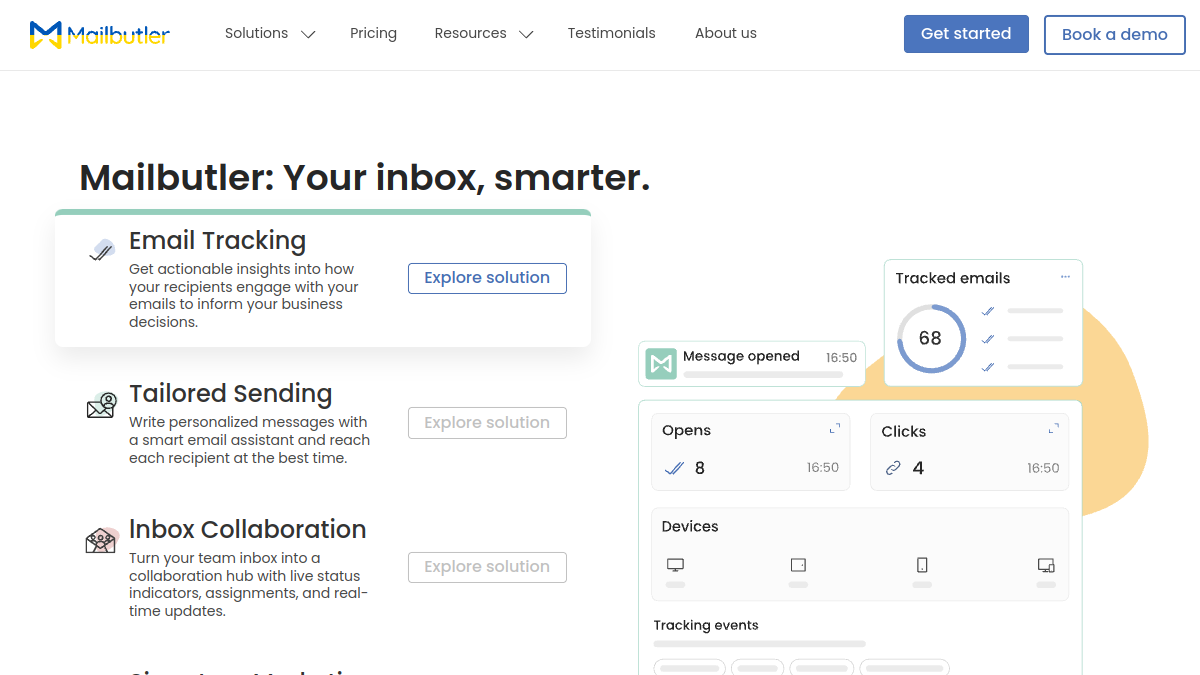Image resolution: width=1200 pixels, height=675 pixels.
Task: Open the Testimonials page
Action: 612,34
